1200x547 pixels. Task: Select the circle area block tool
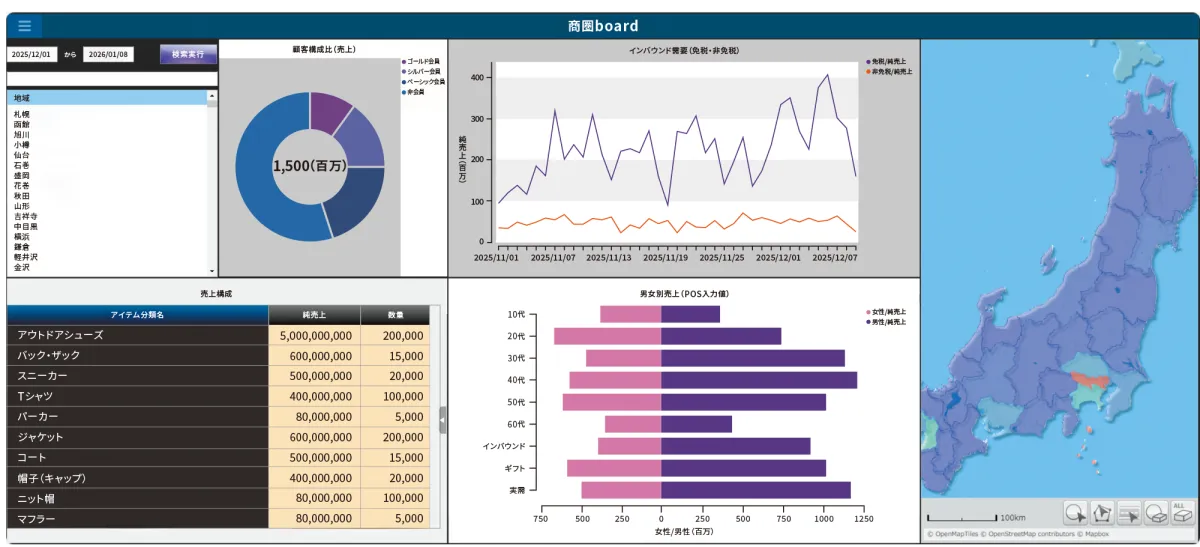tap(1156, 513)
